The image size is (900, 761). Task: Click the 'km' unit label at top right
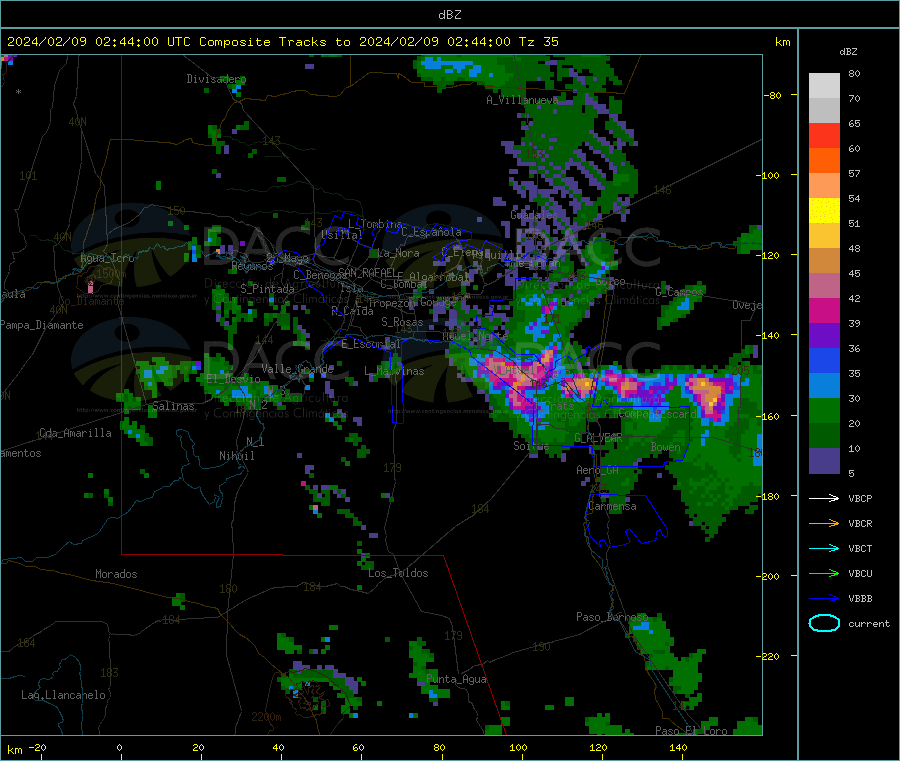[x=783, y=42]
